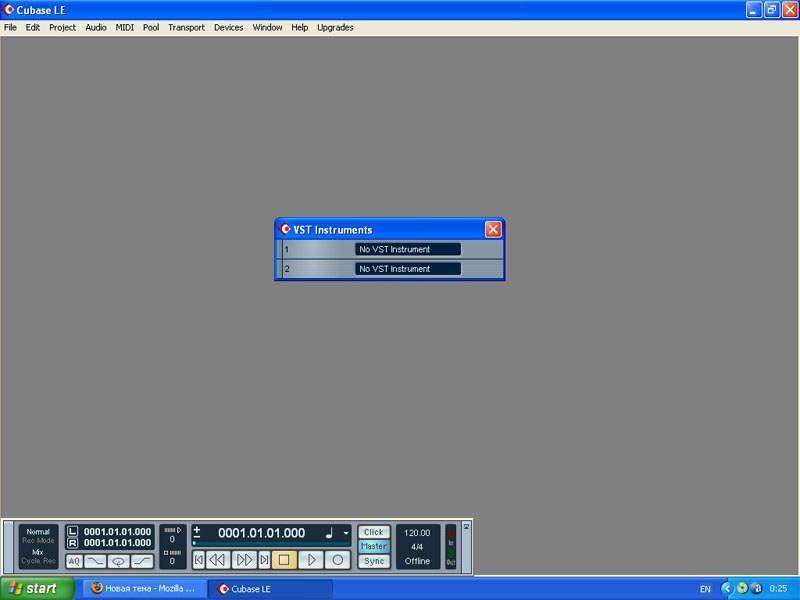Enable the metronome Click button

tap(374, 532)
